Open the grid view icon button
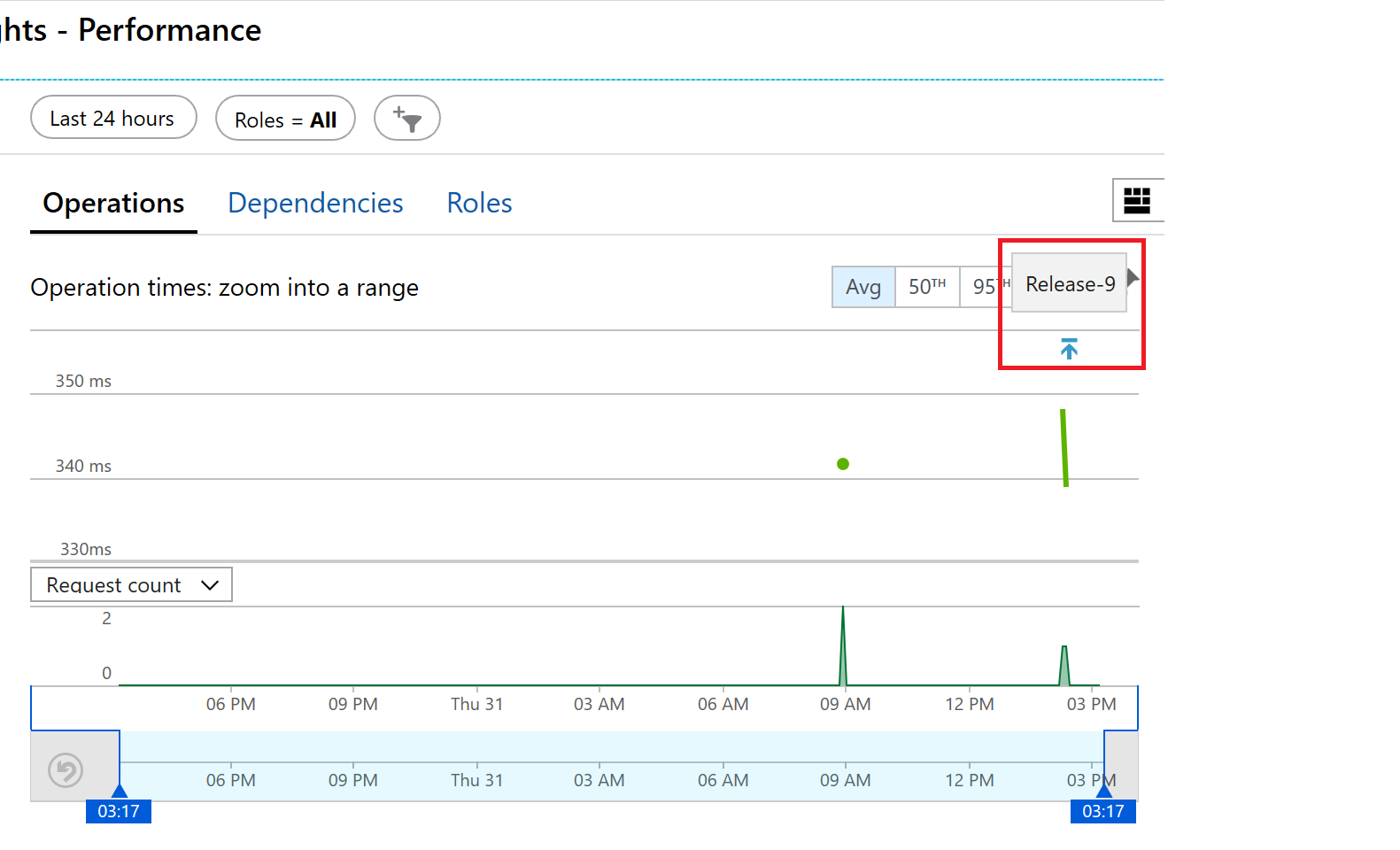1400x850 pixels. click(1136, 200)
